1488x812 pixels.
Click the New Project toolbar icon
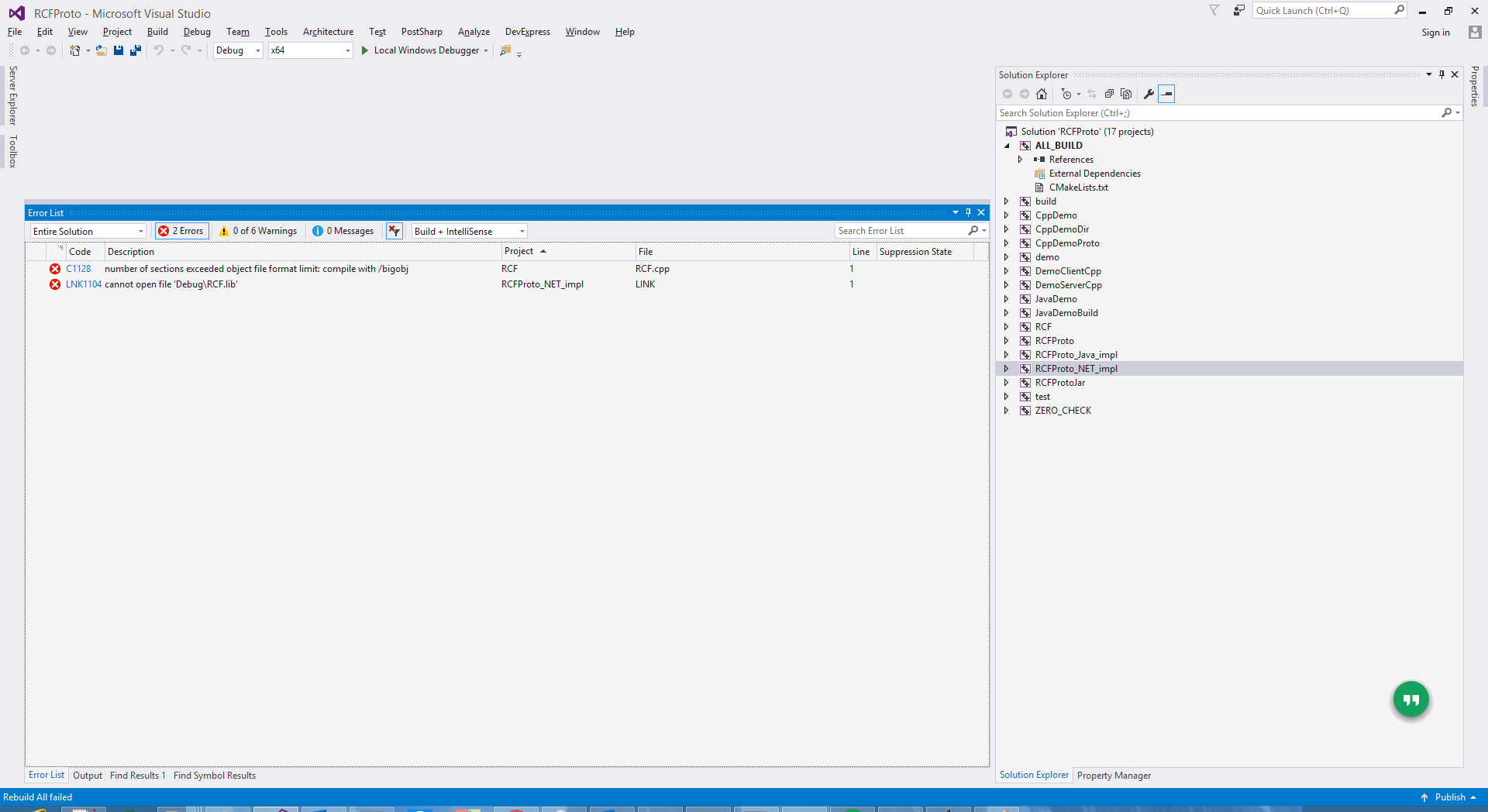click(74, 50)
